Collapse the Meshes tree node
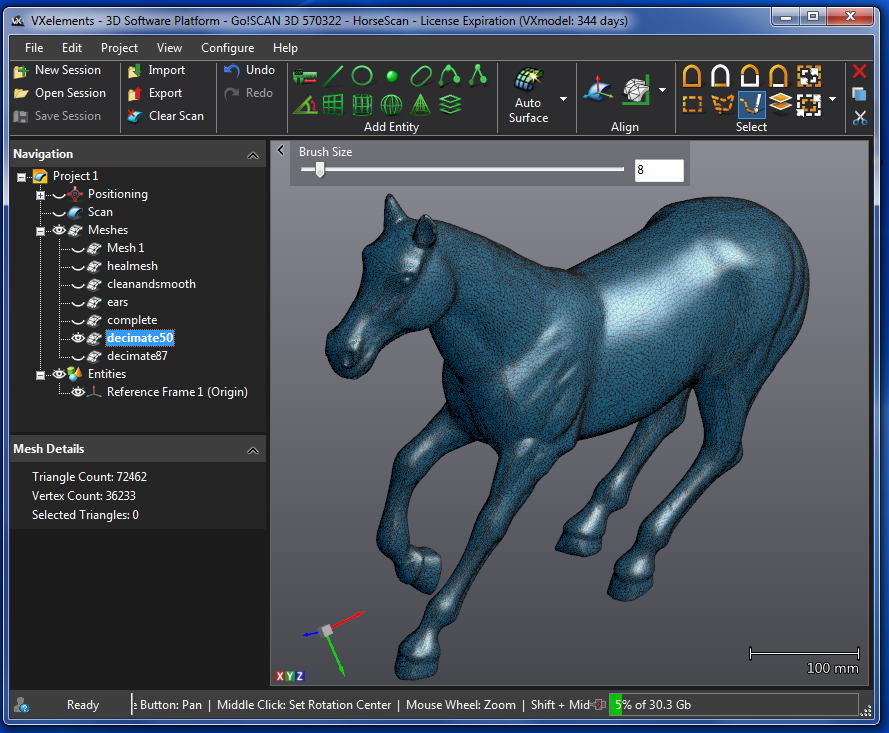Viewport: 889px width, 733px height. (40, 231)
